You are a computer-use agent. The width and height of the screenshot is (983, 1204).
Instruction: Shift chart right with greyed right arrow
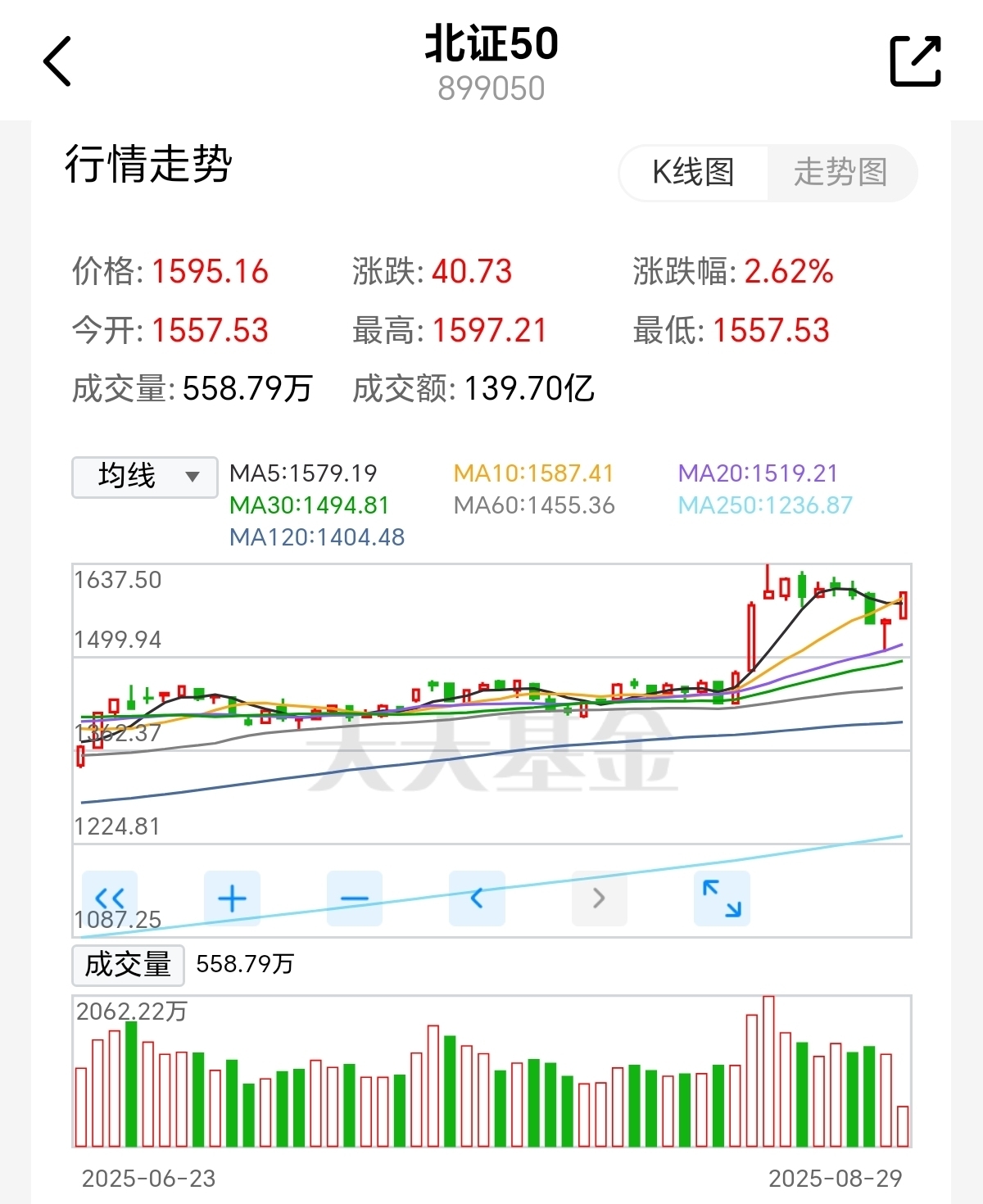click(x=599, y=898)
